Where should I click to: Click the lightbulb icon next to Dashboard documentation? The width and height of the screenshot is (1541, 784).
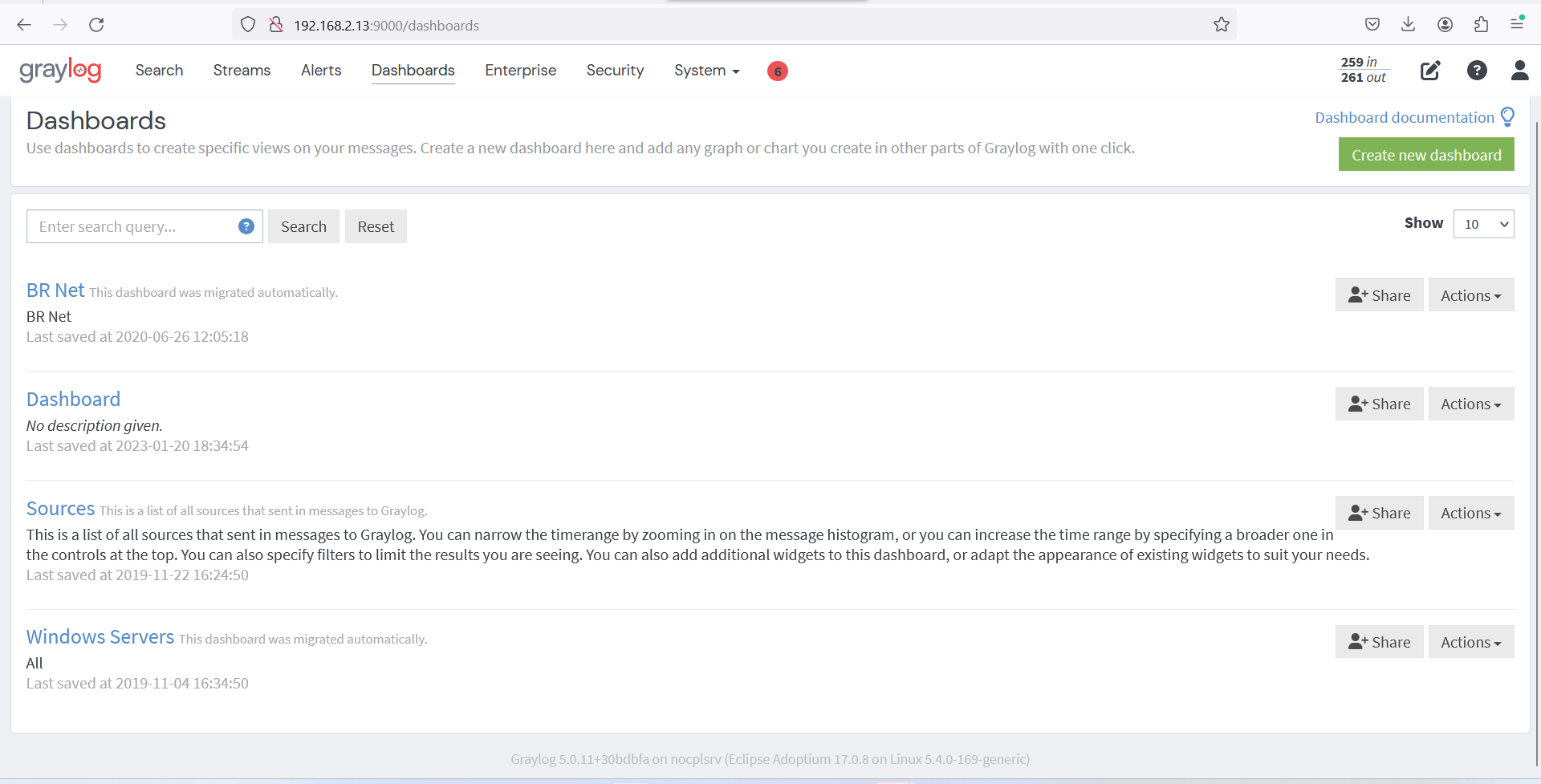(1506, 116)
